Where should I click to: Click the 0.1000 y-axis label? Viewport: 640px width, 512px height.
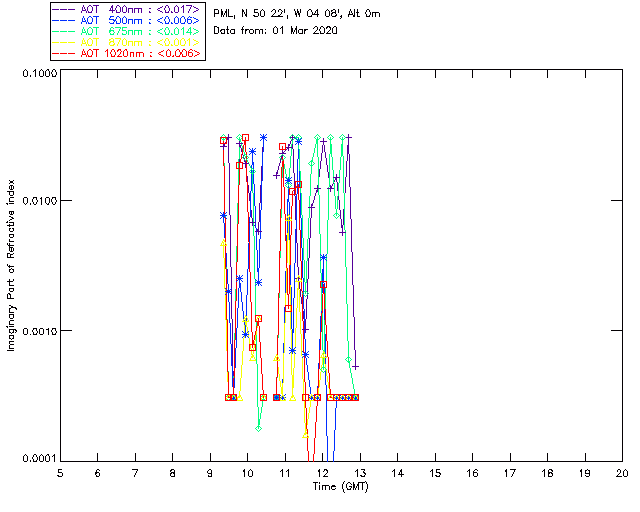click(x=39, y=73)
